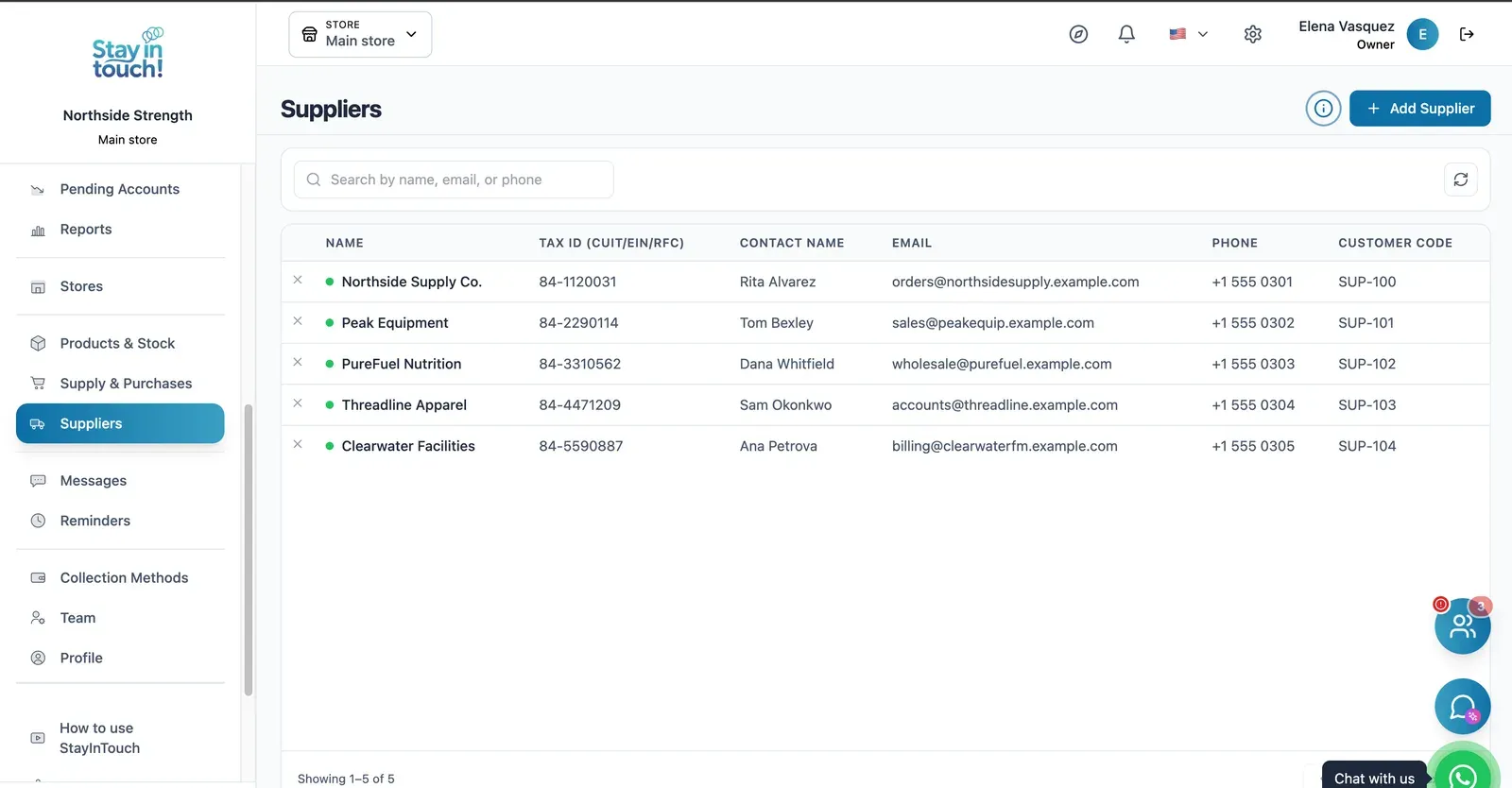Click customer code SUP-102
Image resolution: width=1512 pixels, height=788 pixels.
pyautogui.click(x=1366, y=364)
